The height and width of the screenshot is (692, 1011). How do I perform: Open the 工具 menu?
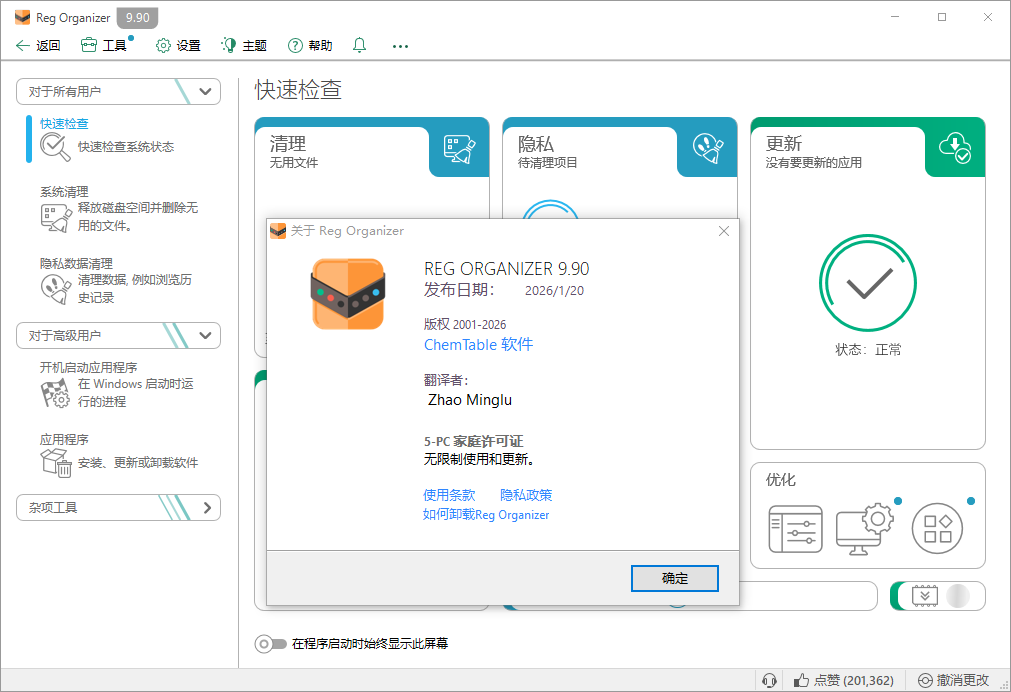tap(105, 45)
